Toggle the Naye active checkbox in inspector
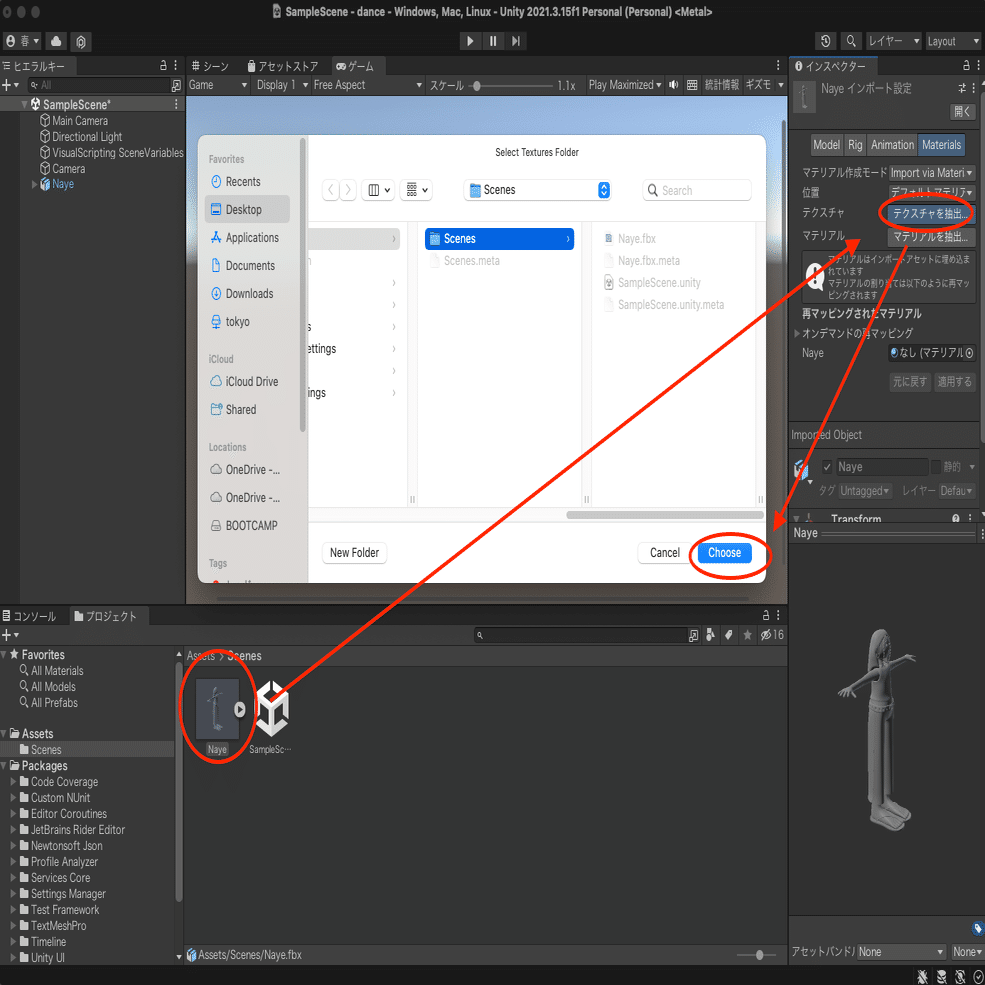Screen dimensions: 985x985 coord(827,467)
